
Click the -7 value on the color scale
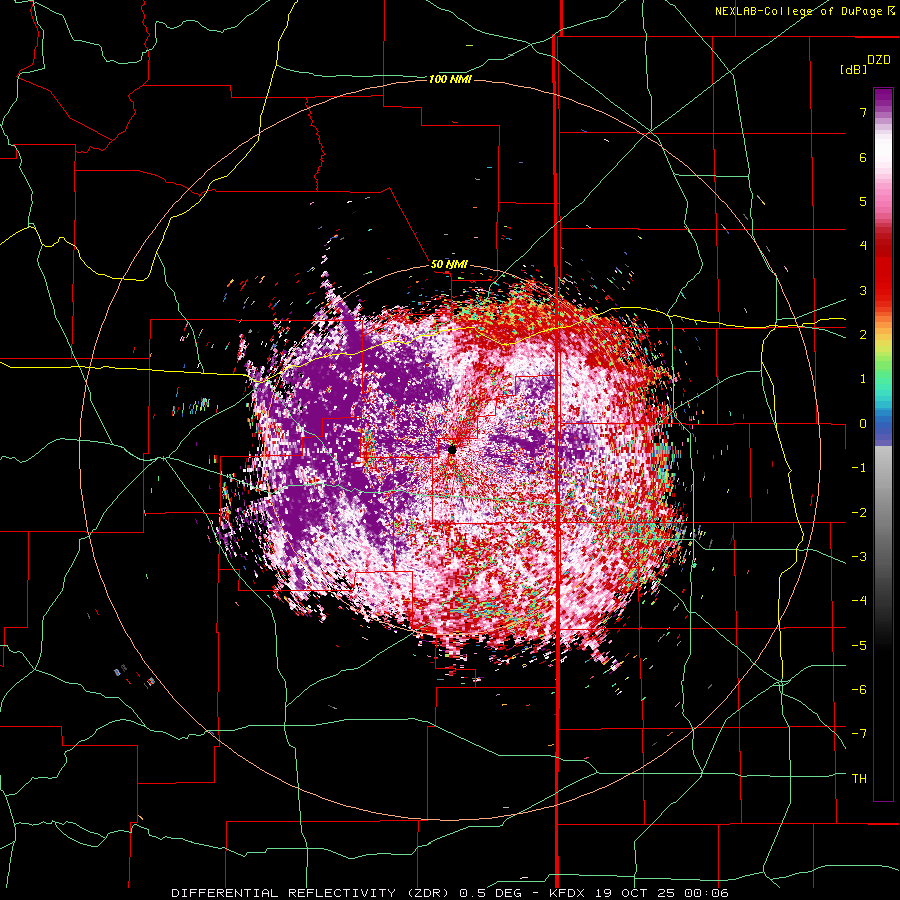coord(859,734)
